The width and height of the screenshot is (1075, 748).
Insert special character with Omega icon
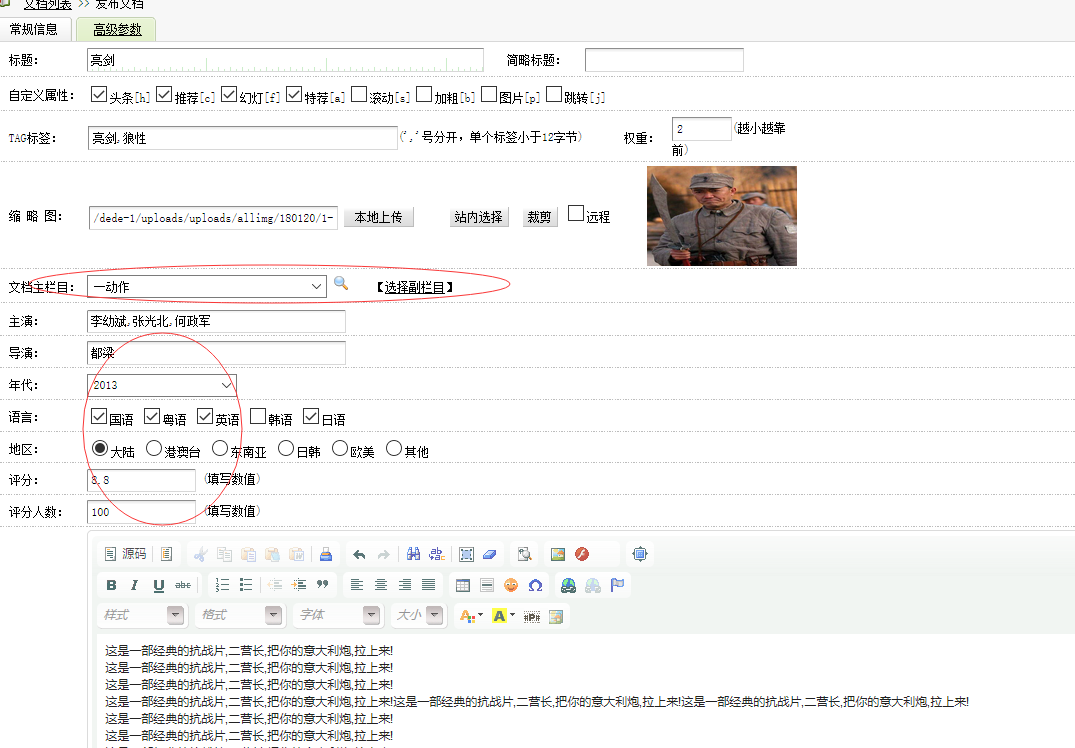click(x=535, y=585)
